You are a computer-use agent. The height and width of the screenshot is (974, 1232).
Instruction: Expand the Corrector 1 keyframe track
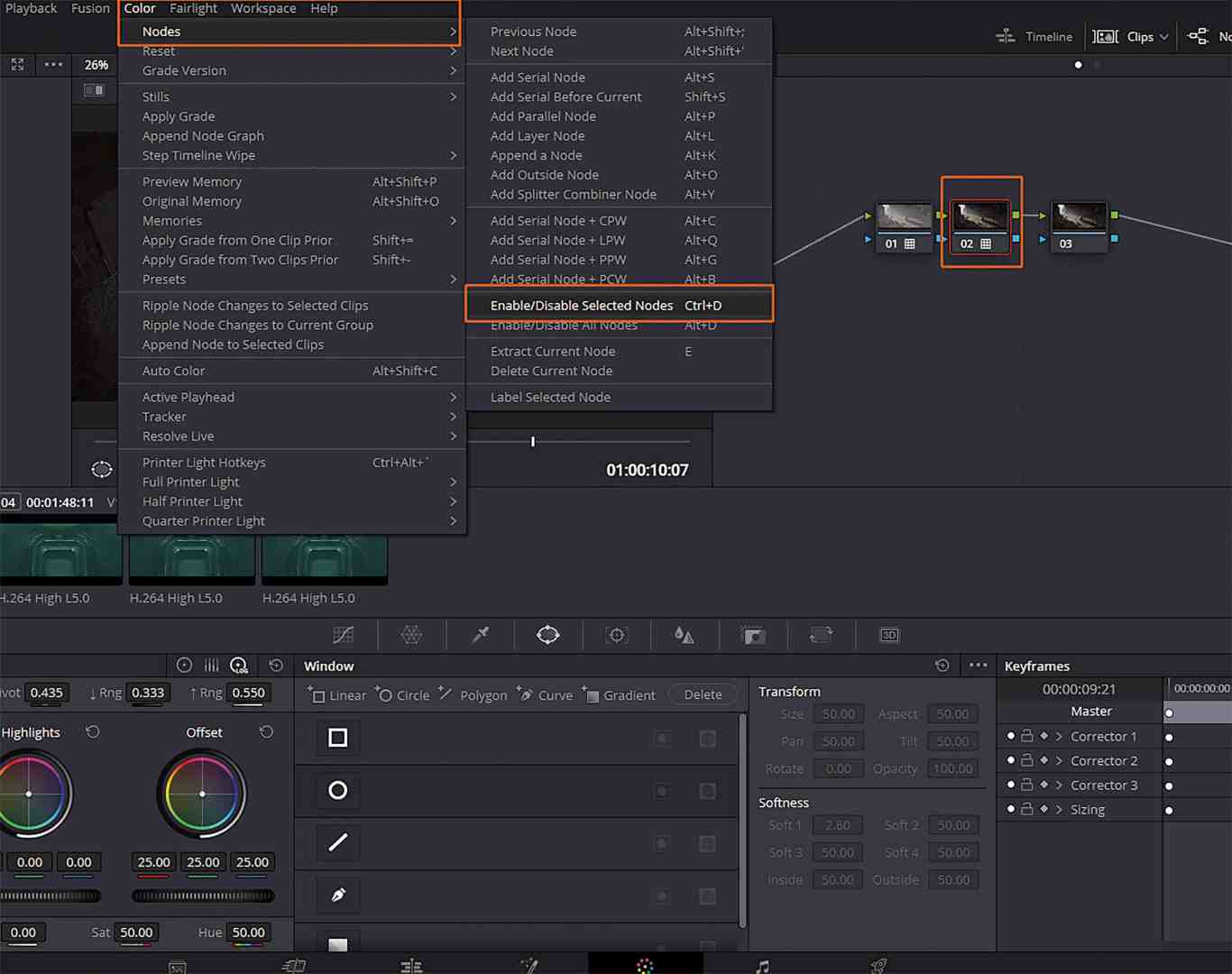pos(1060,737)
